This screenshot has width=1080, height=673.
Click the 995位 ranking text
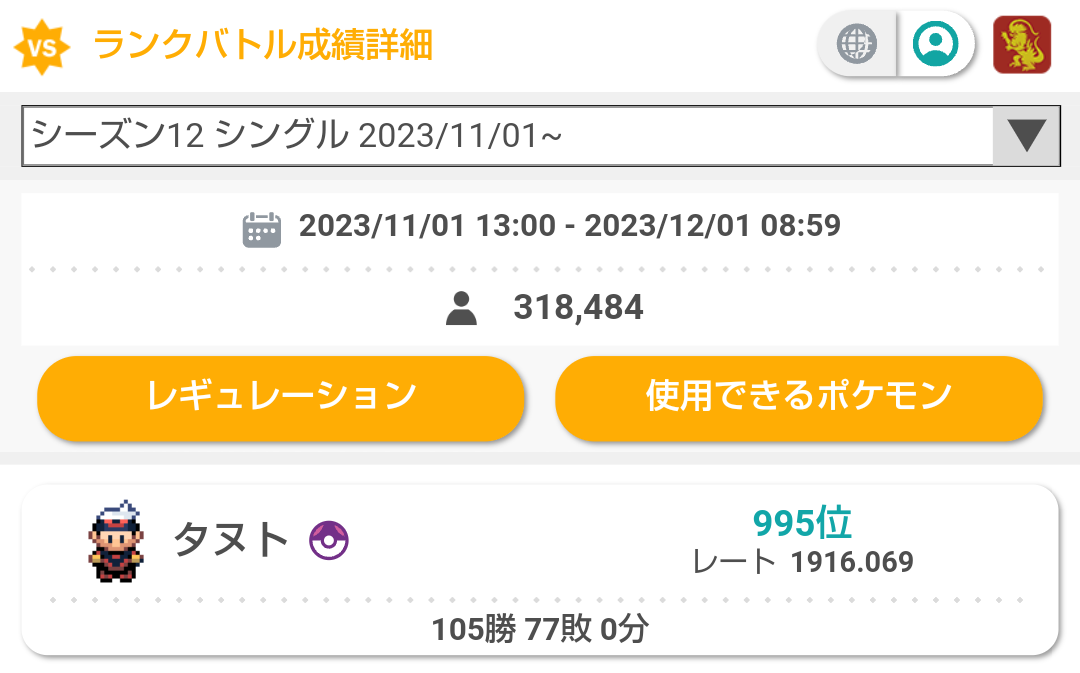tap(802, 523)
